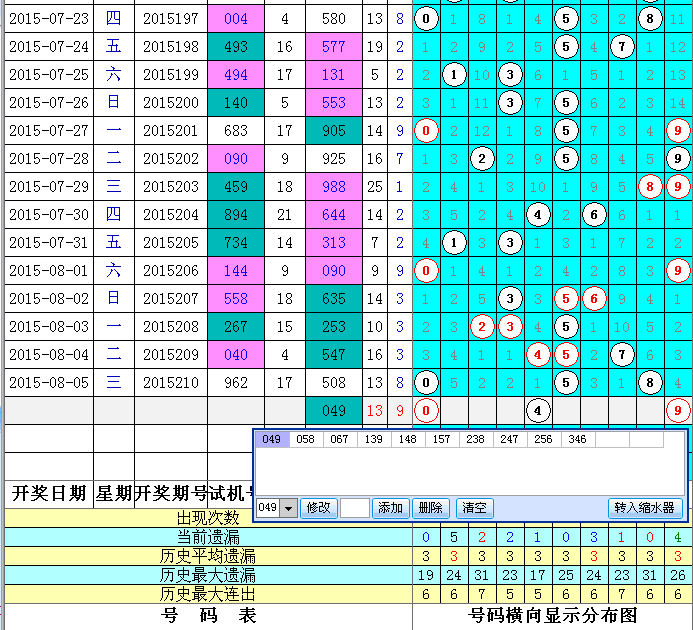This screenshot has height=630, width=693.
Task: Click the date cell 2015-07-23
Action: click(x=49, y=19)
